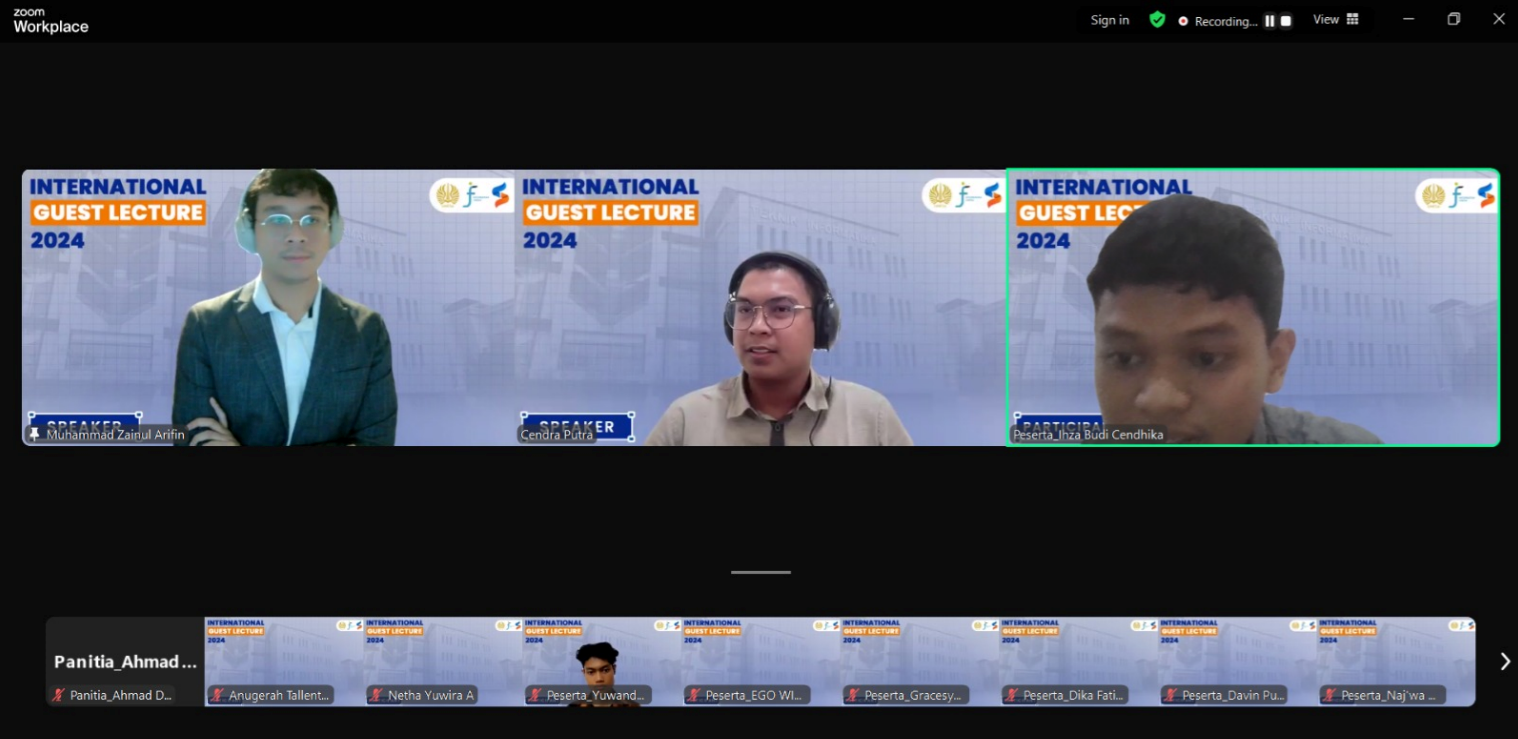This screenshot has width=1518, height=739.
Task: Select Ihza Budi Cendhika's active speaker video
Action: pyautogui.click(x=1252, y=307)
